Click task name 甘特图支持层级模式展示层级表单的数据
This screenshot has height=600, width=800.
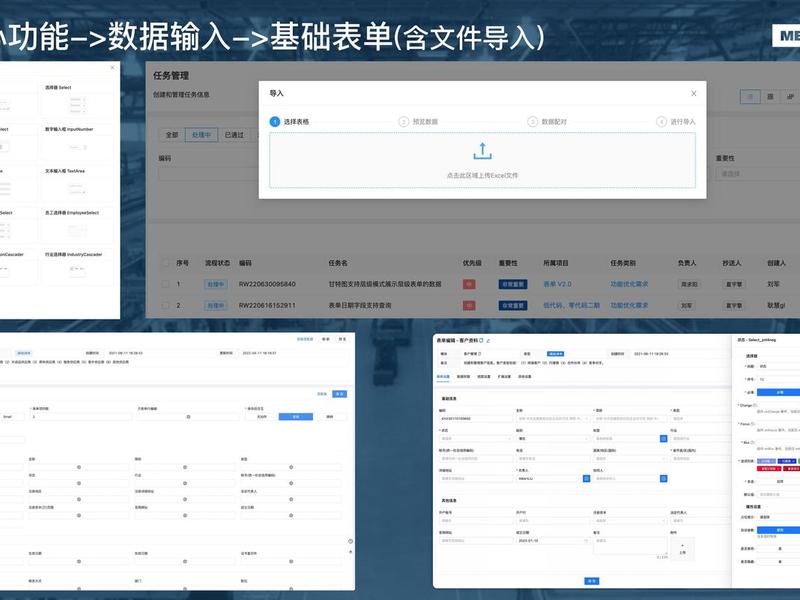(385, 284)
